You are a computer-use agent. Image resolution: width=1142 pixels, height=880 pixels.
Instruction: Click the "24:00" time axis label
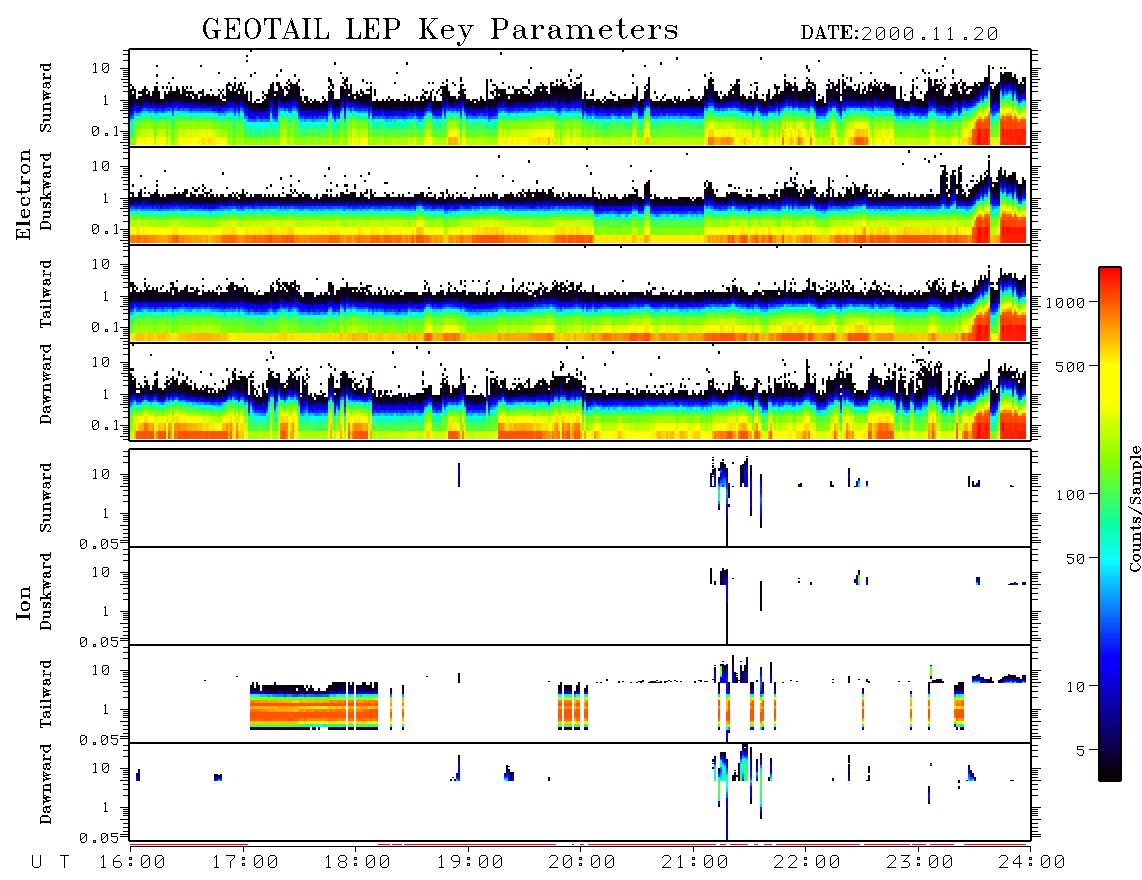click(x=1032, y=862)
